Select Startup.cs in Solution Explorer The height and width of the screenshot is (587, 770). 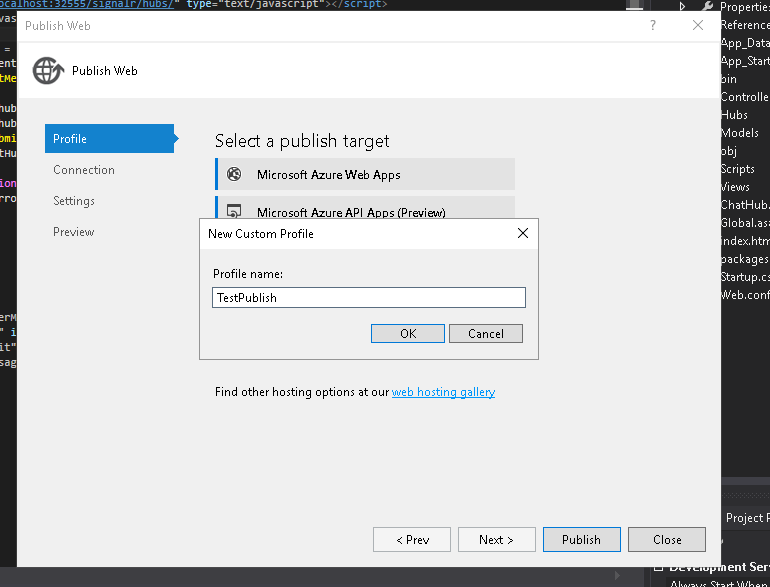click(745, 277)
